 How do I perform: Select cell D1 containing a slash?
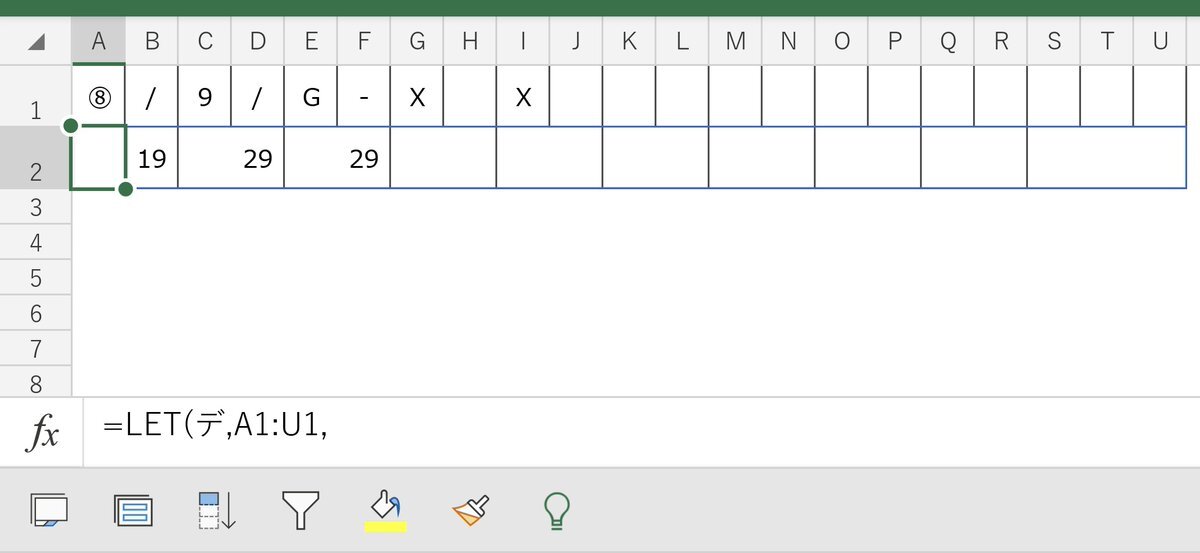click(x=258, y=96)
